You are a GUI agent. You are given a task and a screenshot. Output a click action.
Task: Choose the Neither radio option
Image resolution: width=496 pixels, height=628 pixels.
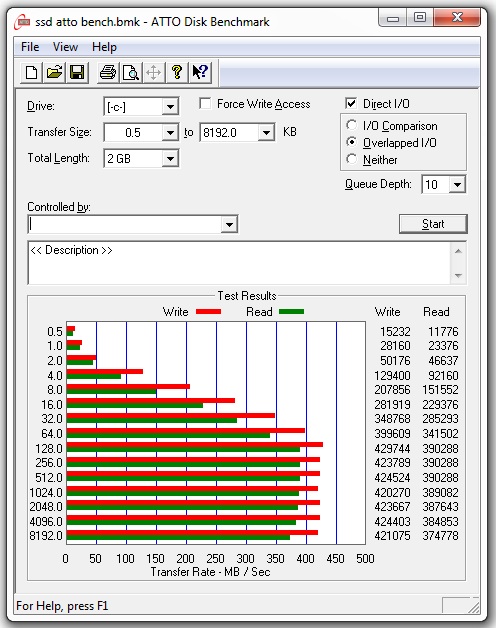pyautogui.click(x=351, y=159)
